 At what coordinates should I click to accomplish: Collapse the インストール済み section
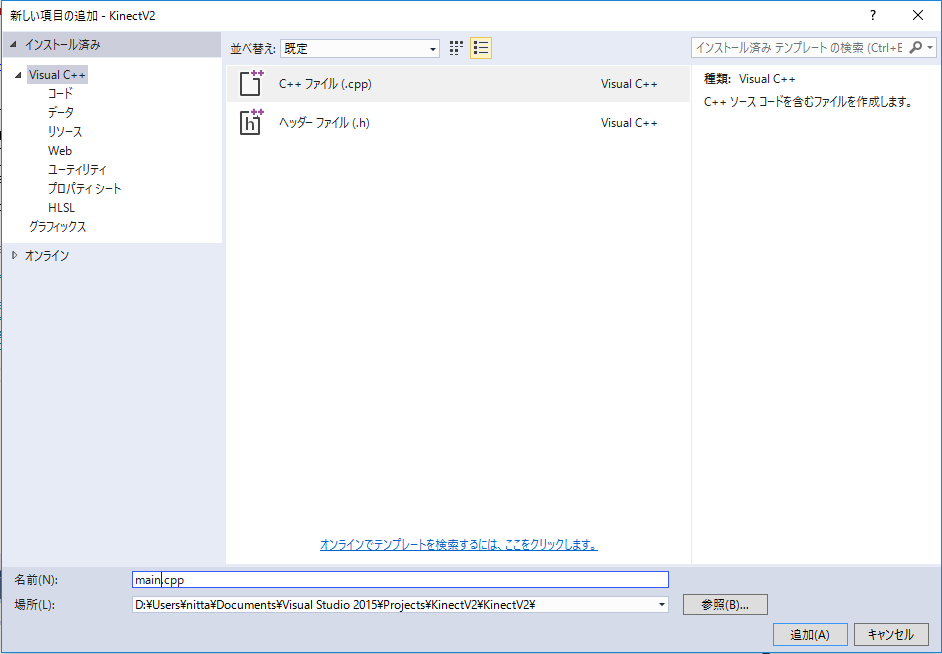13,45
